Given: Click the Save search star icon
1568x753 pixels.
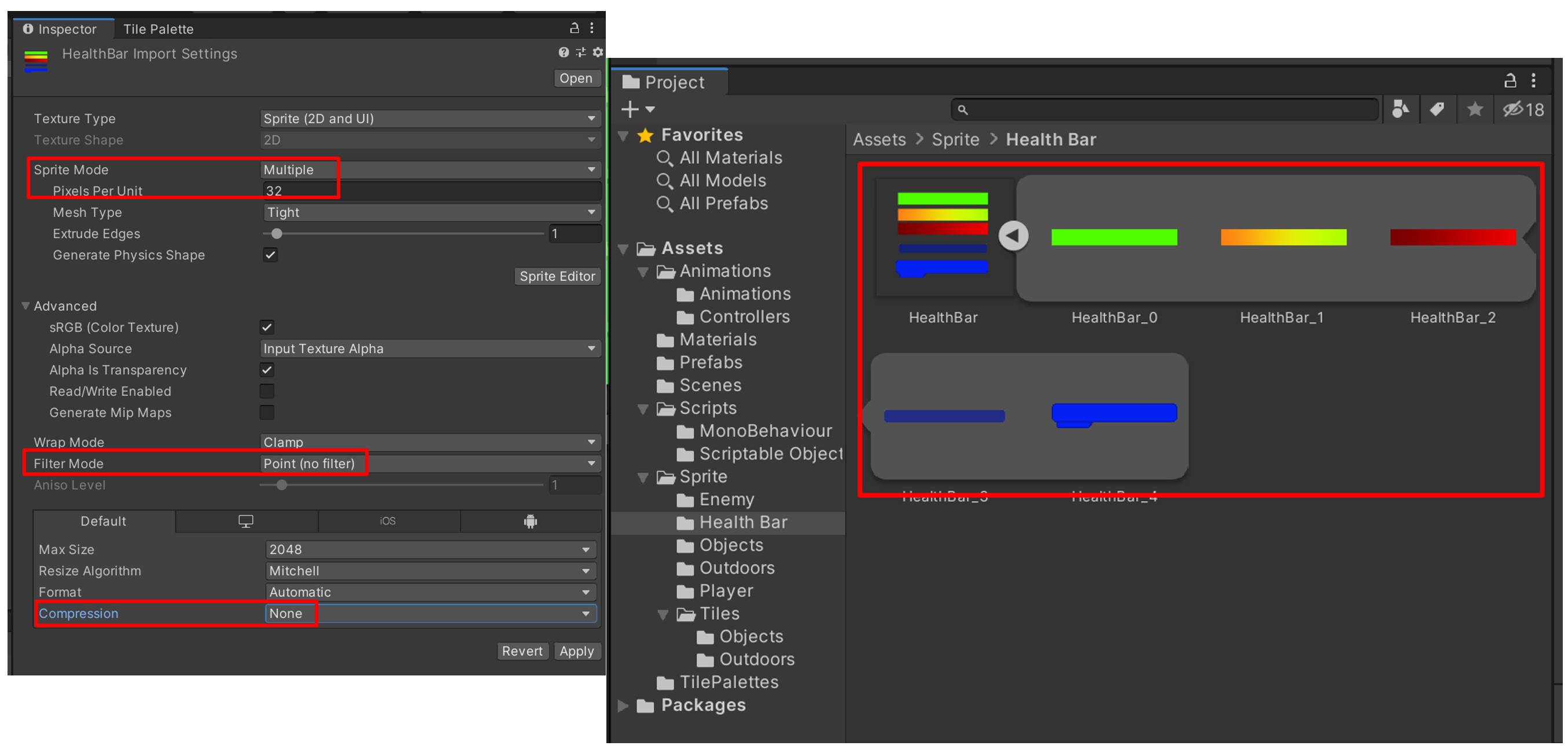Looking at the screenshot, I should tap(1474, 109).
